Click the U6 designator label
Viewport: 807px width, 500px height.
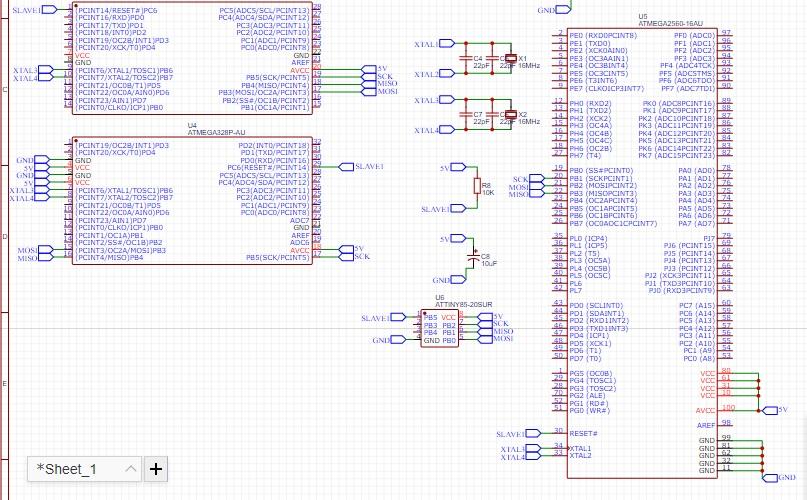point(440,298)
